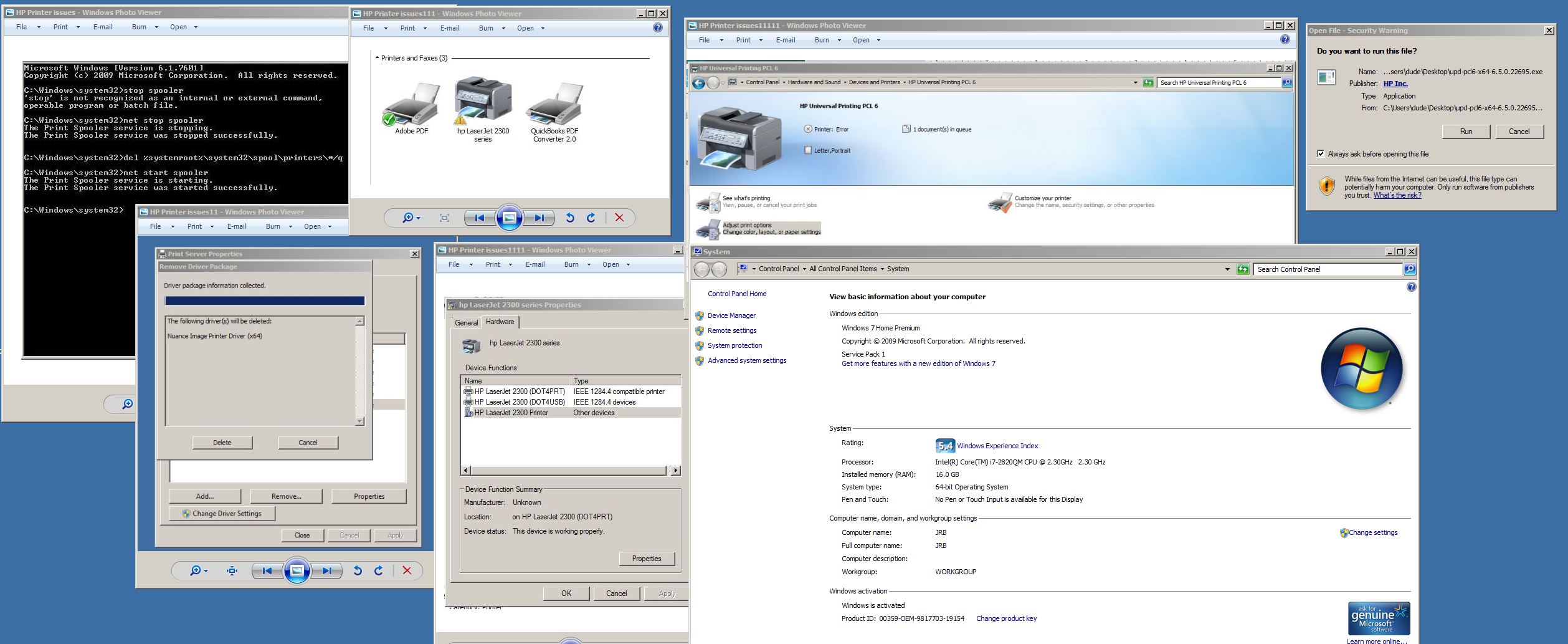
Task: Select HP LaserJet 2300 (DOT4USB) row
Action: click(571, 402)
